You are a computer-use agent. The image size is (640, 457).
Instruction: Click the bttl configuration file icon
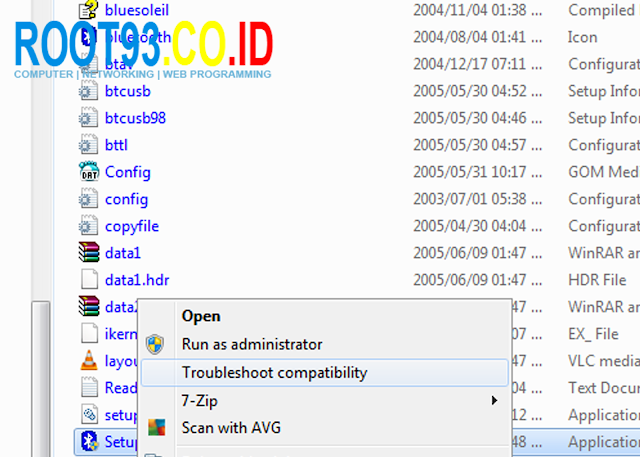click(89, 144)
